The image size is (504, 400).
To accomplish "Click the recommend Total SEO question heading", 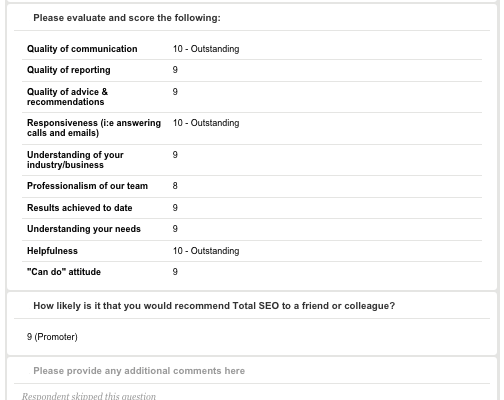I will coord(214,306).
